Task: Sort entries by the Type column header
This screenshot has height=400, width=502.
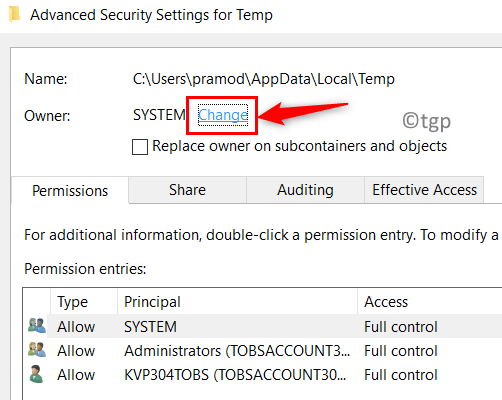Action: (x=84, y=302)
